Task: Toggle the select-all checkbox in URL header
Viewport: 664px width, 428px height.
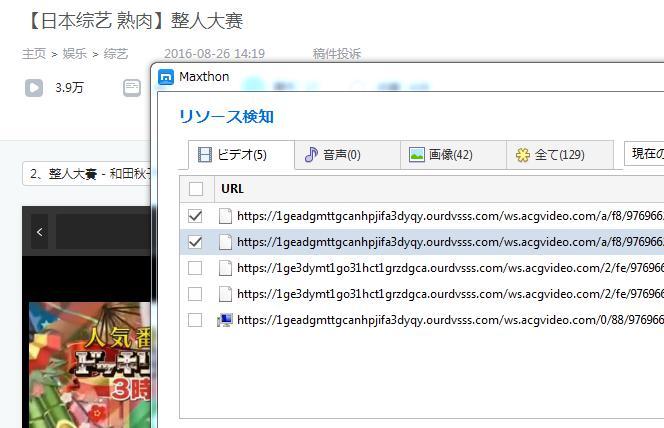Action: (x=196, y=189)
